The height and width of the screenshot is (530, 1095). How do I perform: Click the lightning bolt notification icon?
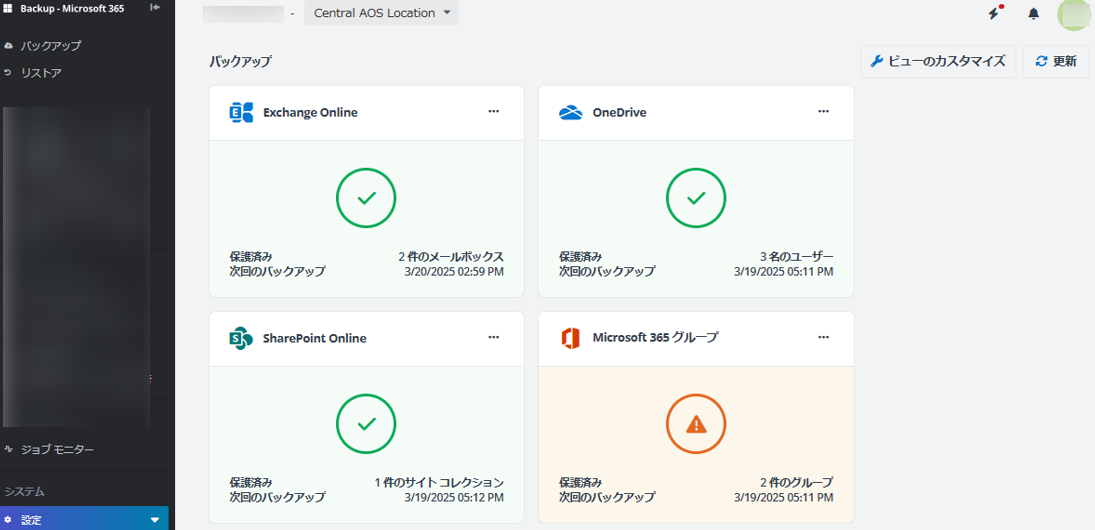(x=994, y=13)
